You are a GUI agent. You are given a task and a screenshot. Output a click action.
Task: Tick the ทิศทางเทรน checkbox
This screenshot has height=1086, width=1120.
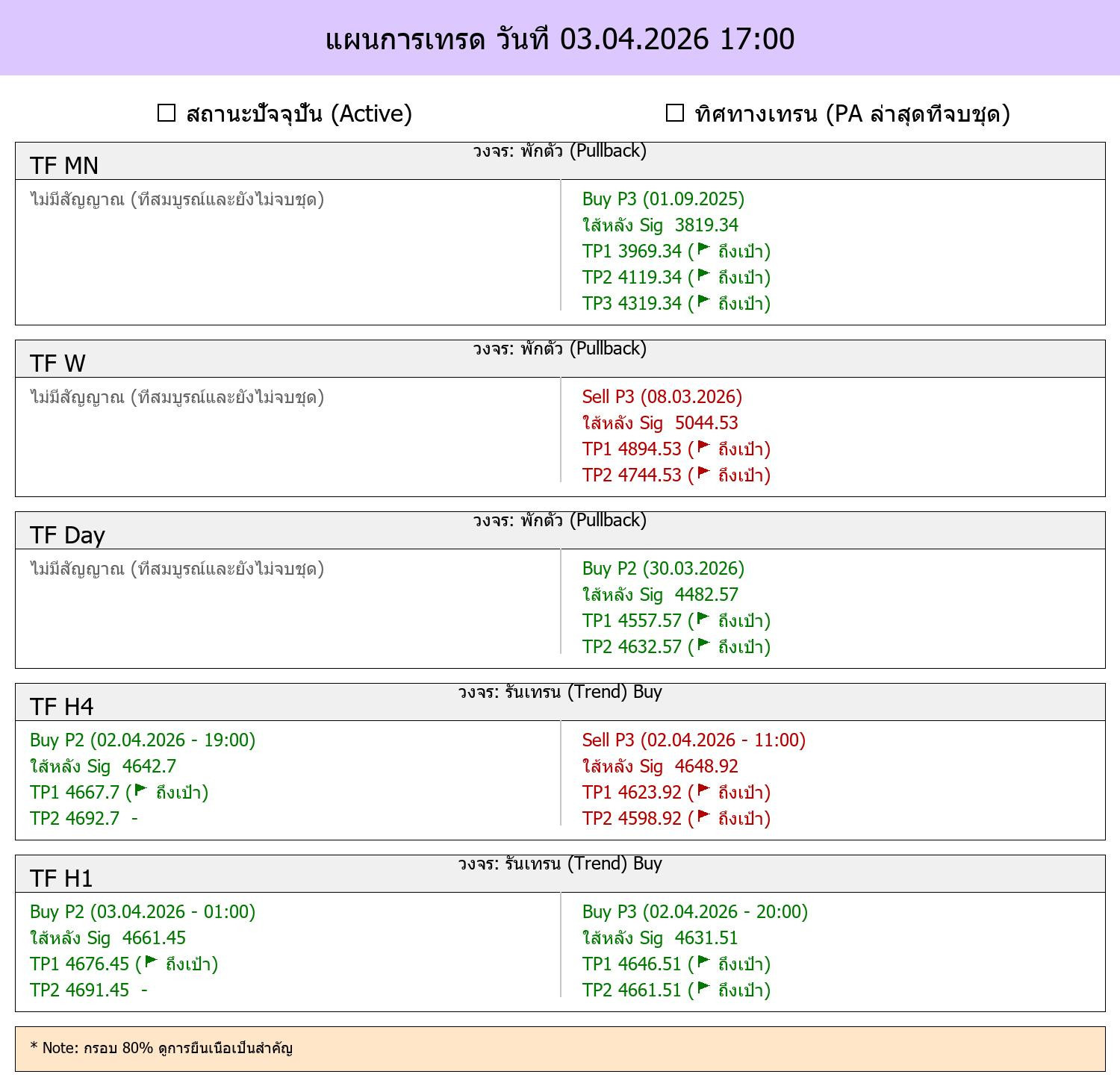pos(674,113)
